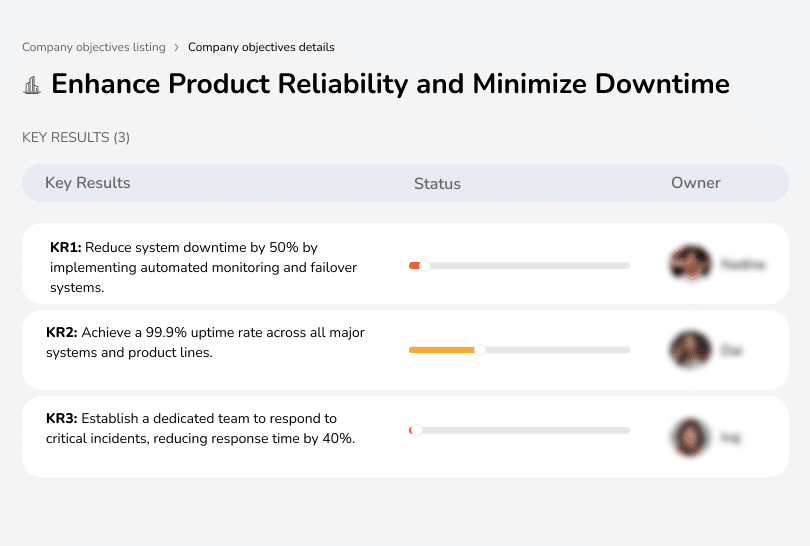Open KR1 Reduce system downtime text

(204, 267)
